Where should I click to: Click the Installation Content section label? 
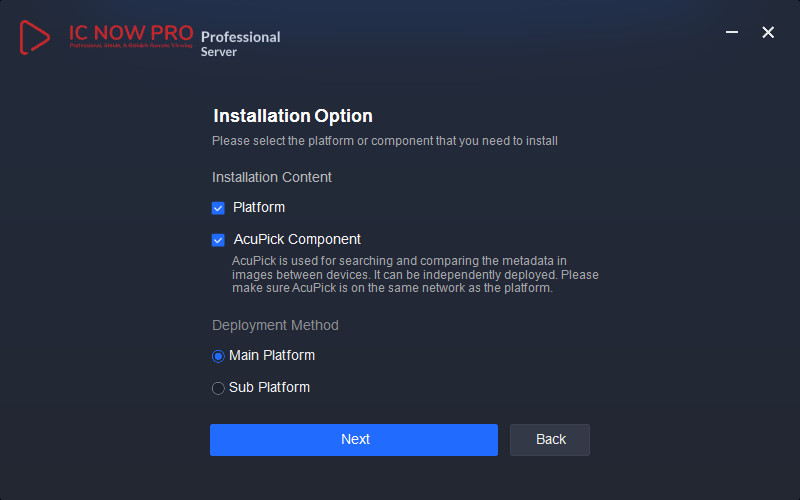(x=272, y=177)
